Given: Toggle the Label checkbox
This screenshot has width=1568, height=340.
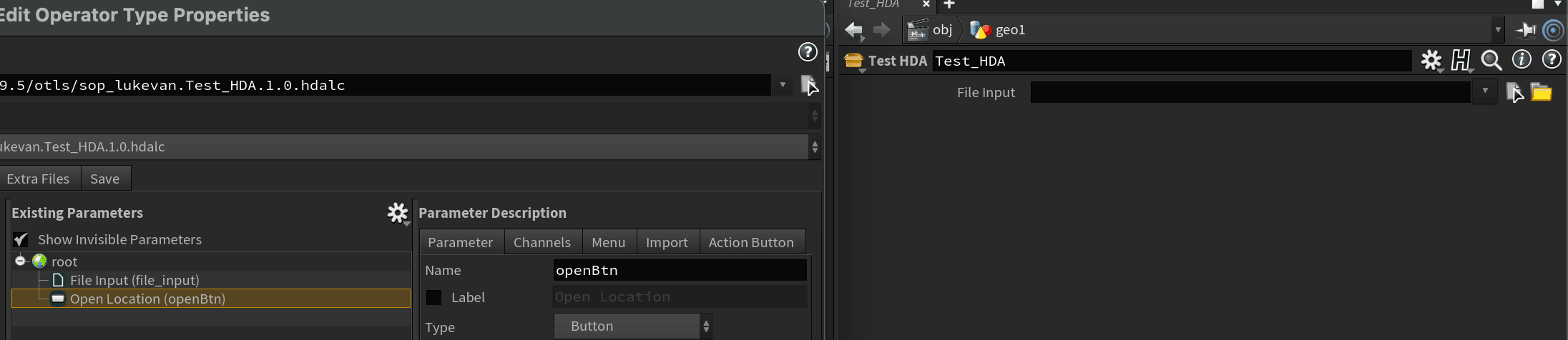Looking at the screenshot, I should pyautogui.click(x=433, y=298).
